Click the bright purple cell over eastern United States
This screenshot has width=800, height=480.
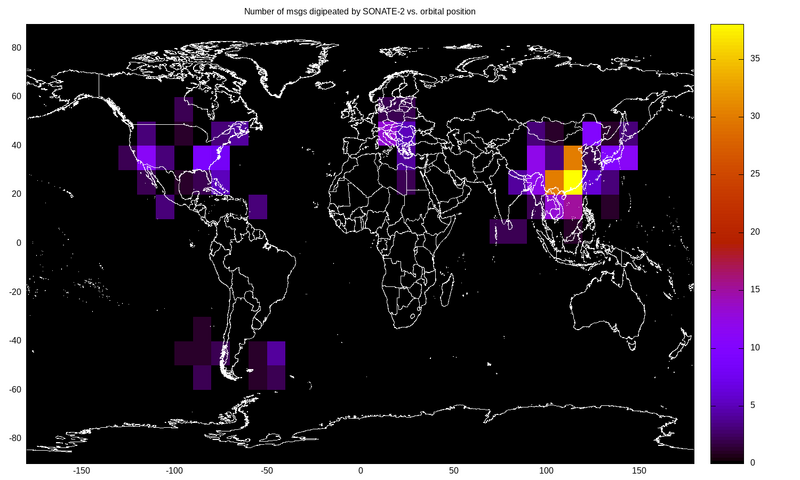[x=212, y=157]
